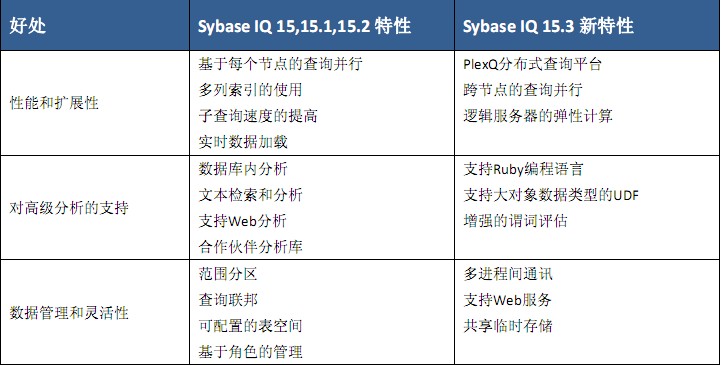
Task: Click the 查询联邦 entry
Action: 228,300
